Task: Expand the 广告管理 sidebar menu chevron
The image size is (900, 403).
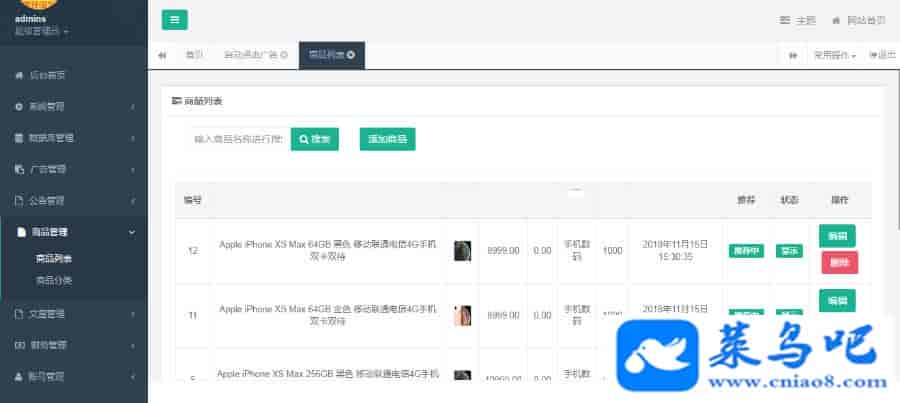Action: click(x=133, y=170)
